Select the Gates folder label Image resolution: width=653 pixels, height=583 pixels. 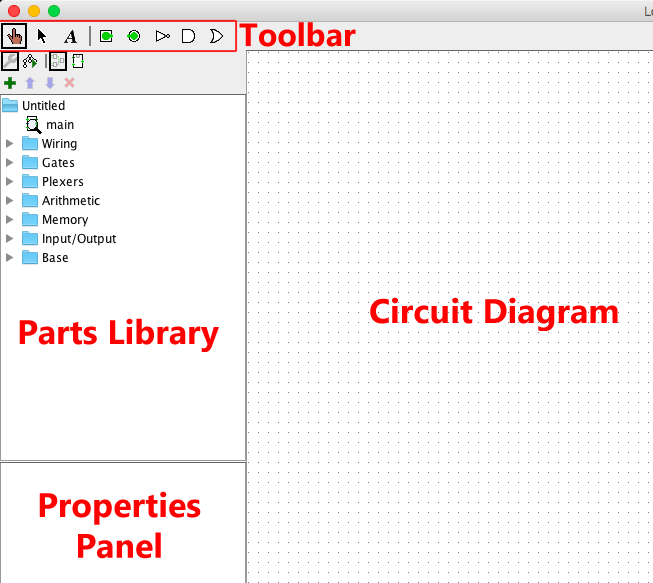point(58,163)
